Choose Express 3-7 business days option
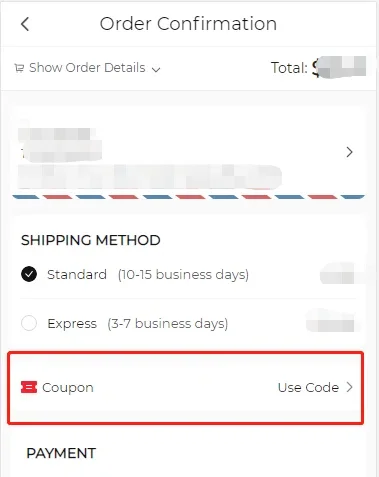This screenshot has height=477, width=379. tap(188, 323)
